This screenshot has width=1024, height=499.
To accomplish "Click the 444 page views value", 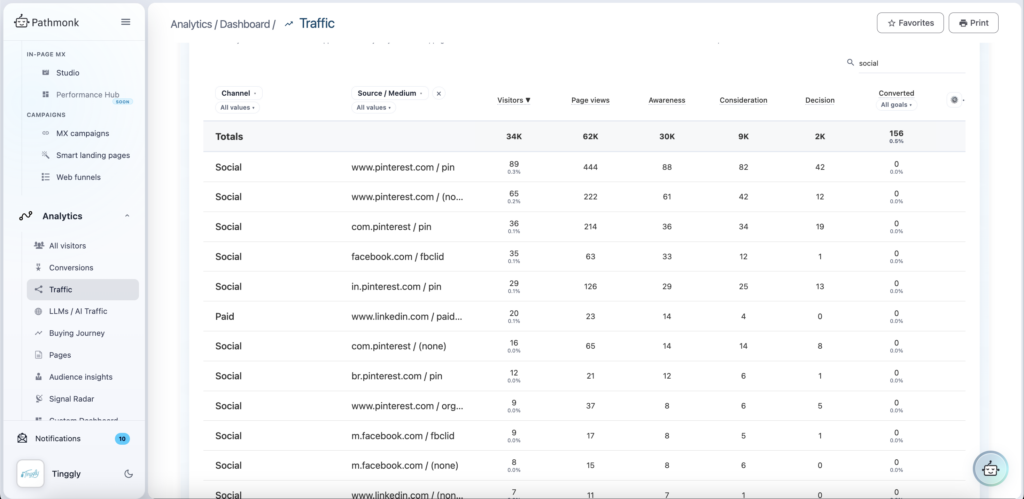I will coord(590,167).
